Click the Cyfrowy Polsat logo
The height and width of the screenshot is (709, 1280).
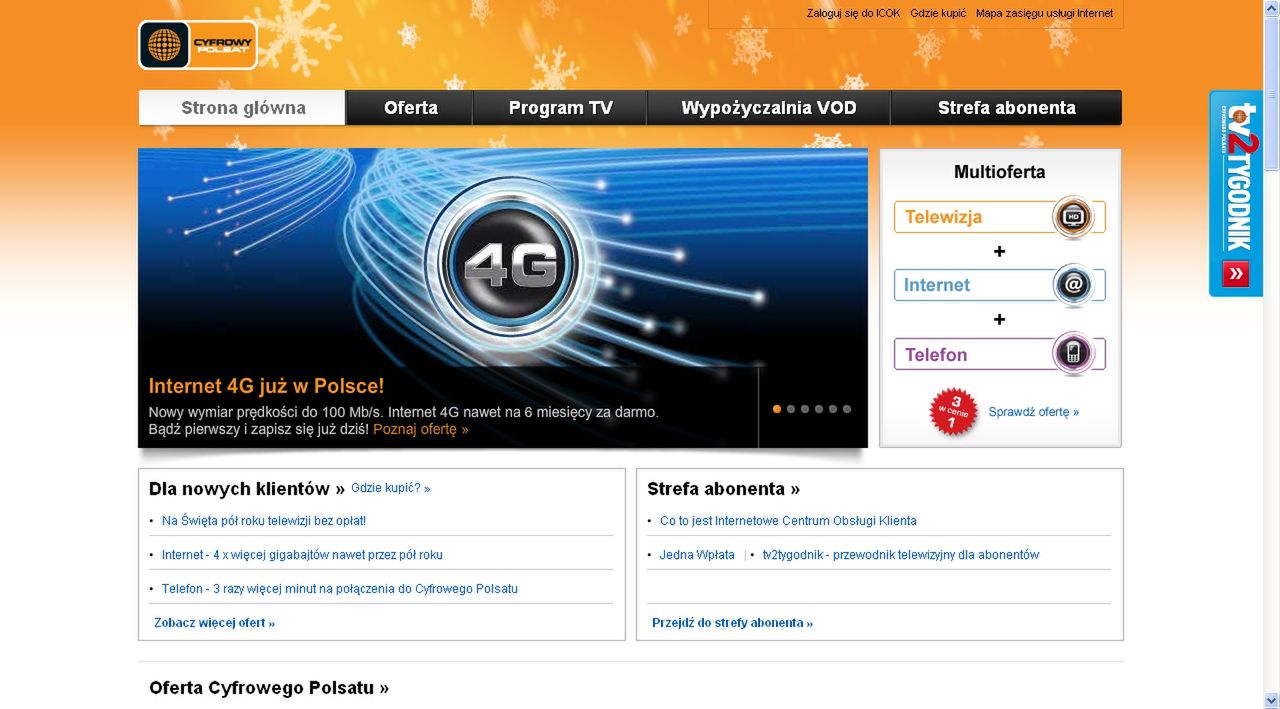tap(198, 45)
